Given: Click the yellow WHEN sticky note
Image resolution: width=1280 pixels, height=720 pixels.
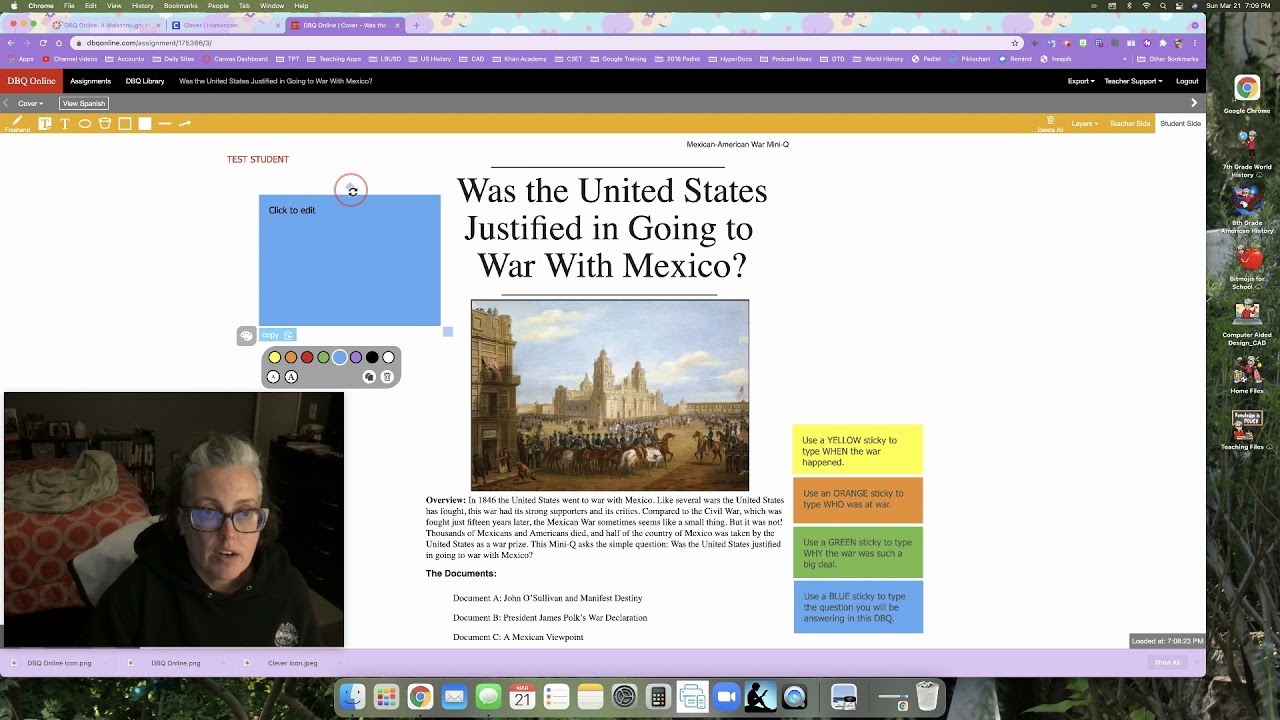Looking at the screenshot, I should coord(858,450).
